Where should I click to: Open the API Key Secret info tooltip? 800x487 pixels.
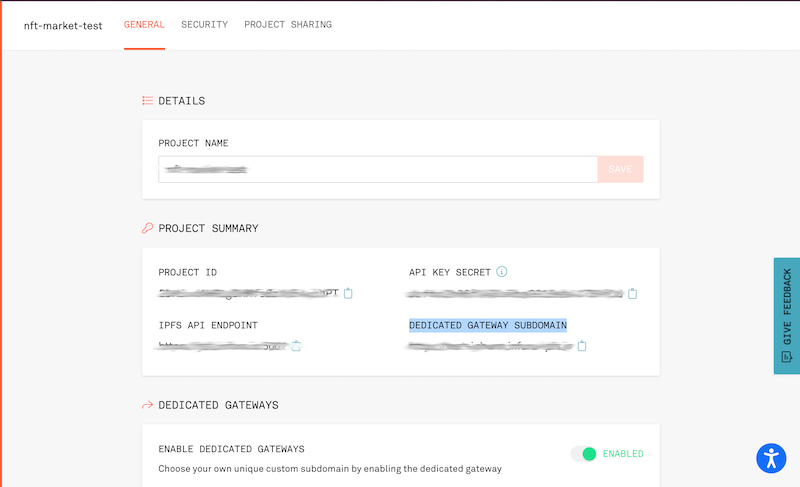[502, 272]
